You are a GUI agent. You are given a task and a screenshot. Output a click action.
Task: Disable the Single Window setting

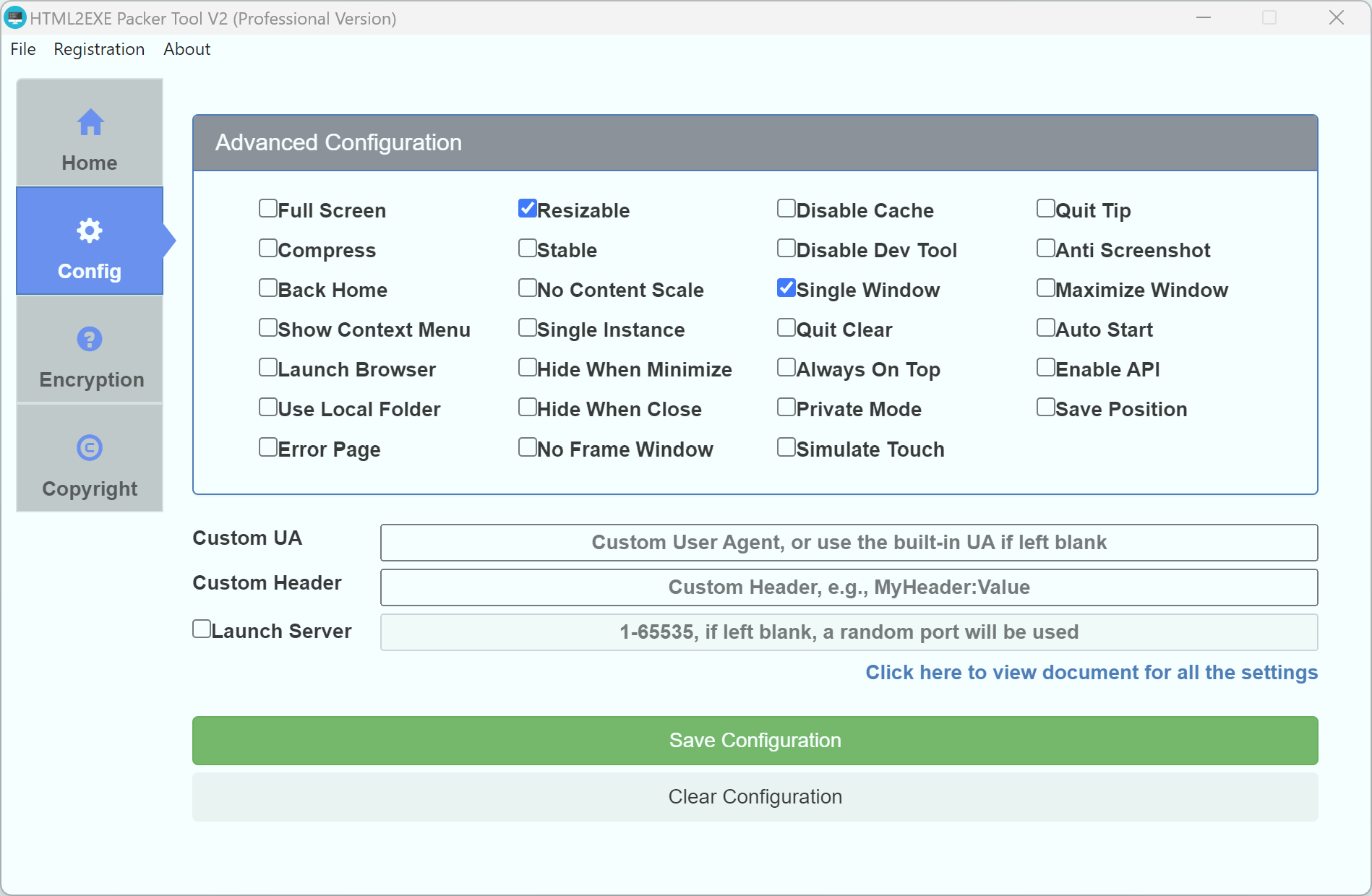[786, 288]
